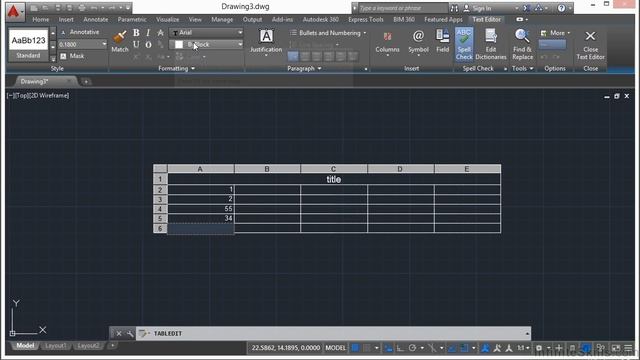Expand the Paragraph panel
The image size is (640, 360).
pyautogui.click(x=304, y=69)
